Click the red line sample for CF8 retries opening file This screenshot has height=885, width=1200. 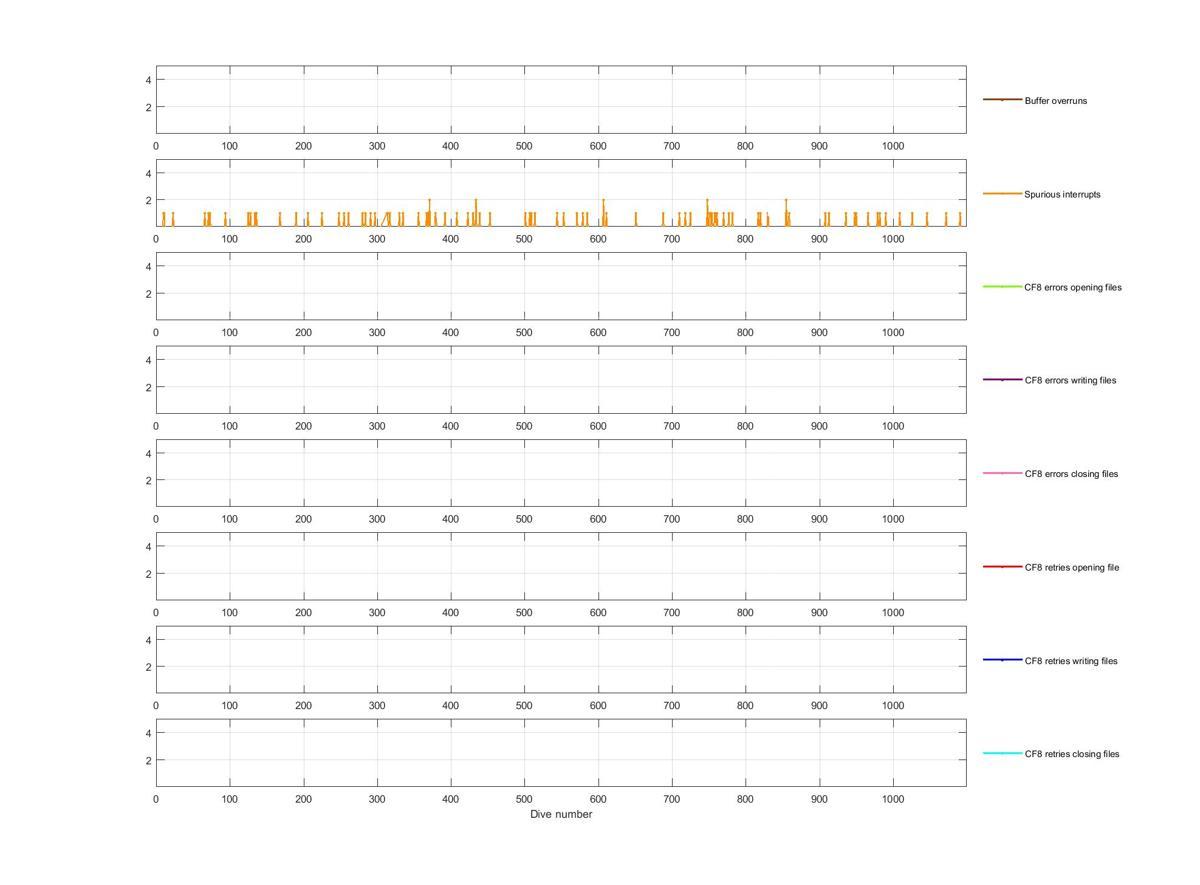pos(1002,566)
